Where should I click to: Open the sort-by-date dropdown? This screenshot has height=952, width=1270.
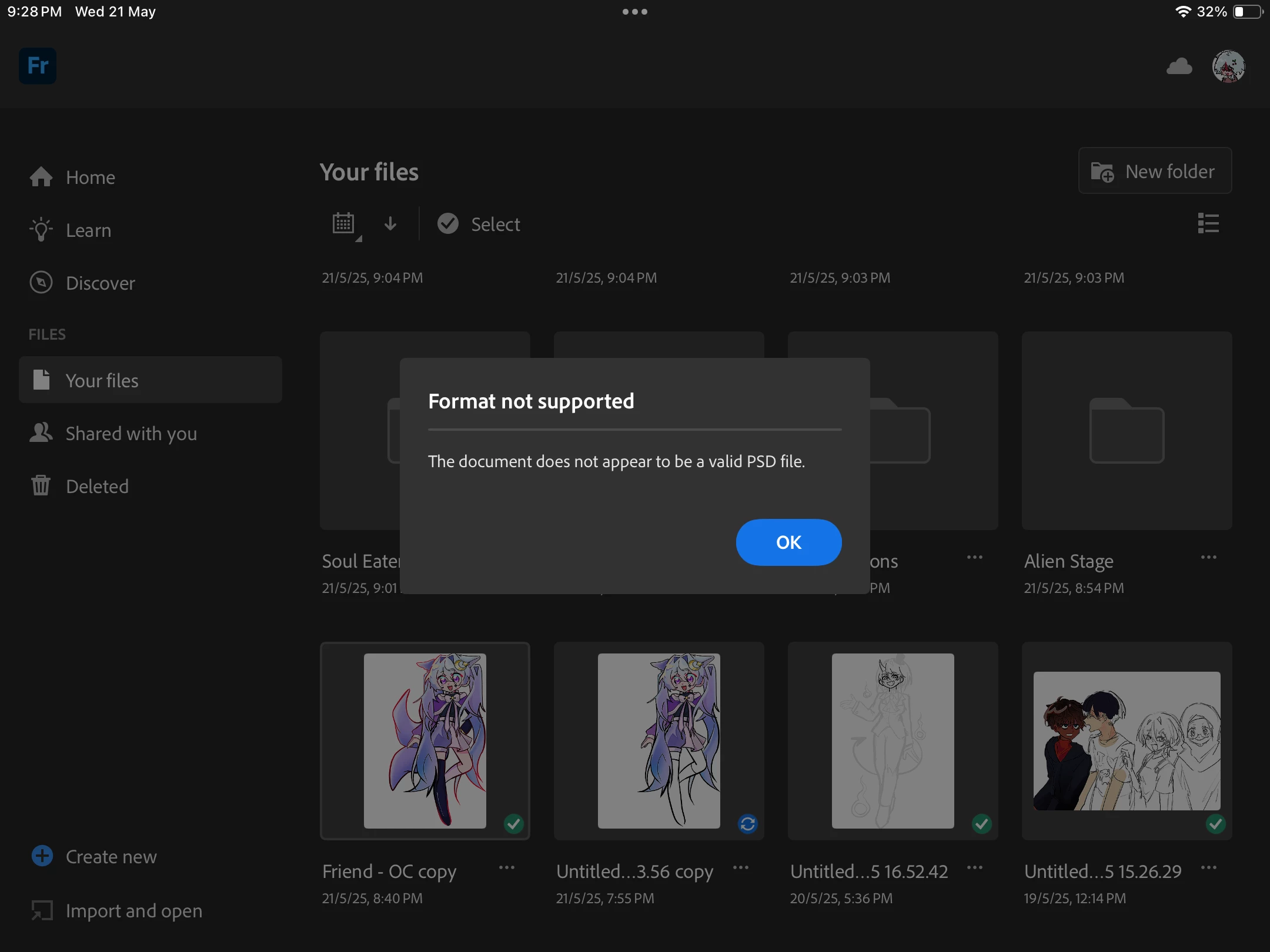tap(345, 224)
